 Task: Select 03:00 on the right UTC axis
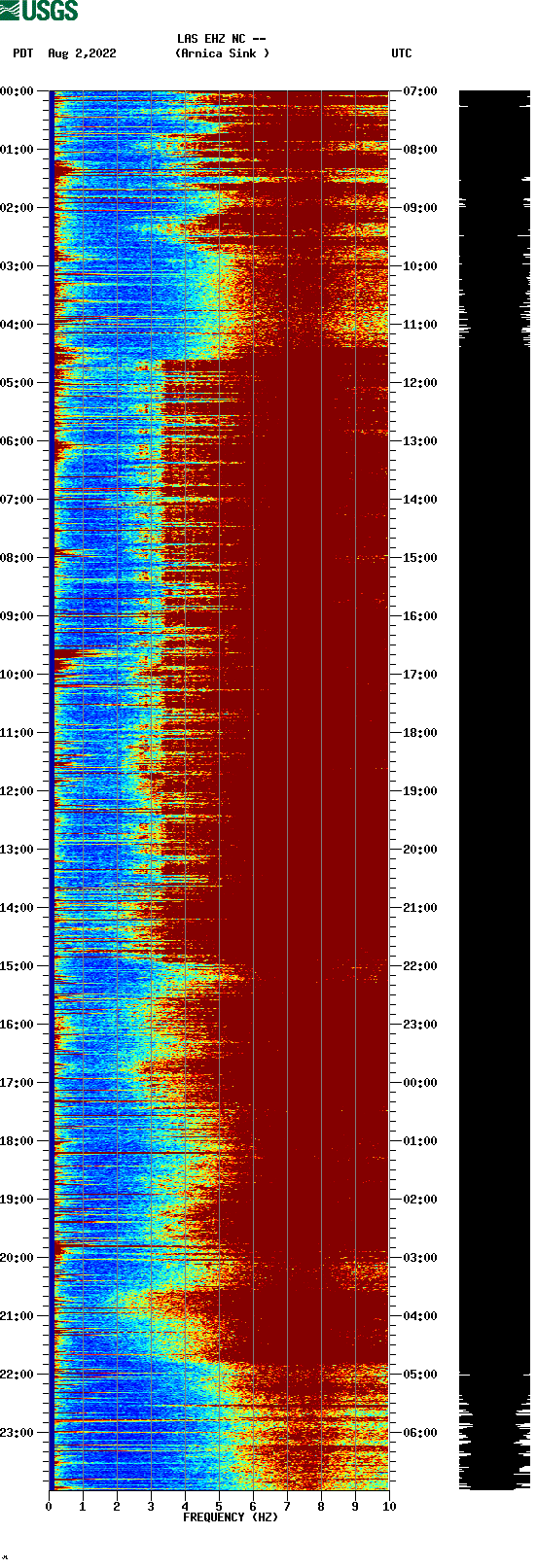coord(420,1258)
